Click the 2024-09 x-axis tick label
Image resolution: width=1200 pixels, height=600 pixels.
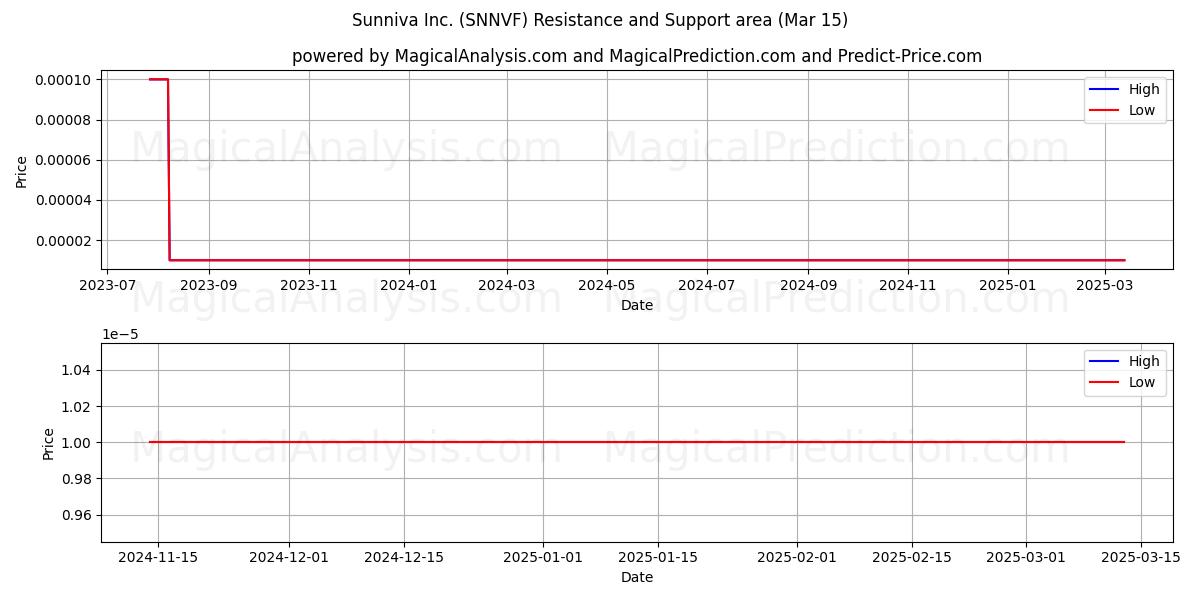click(808, 285)
